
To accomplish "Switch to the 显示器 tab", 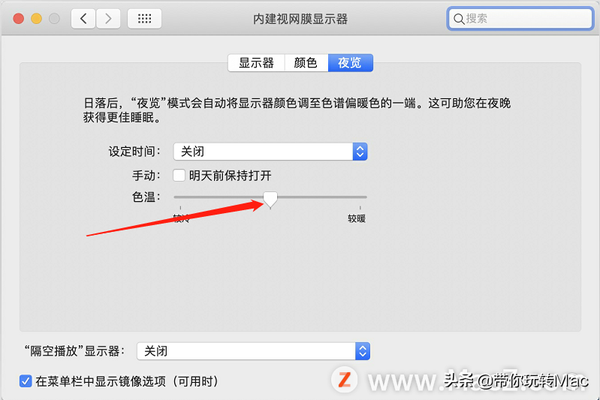I will (x=256, y=63).
